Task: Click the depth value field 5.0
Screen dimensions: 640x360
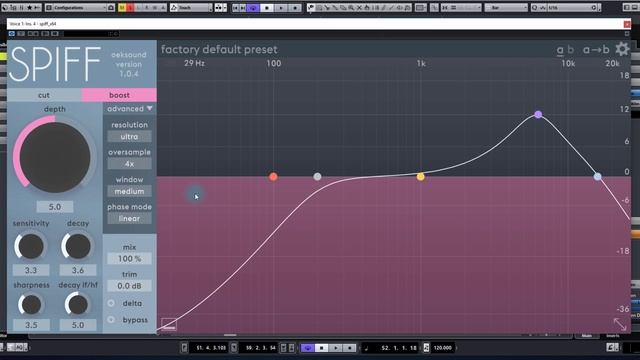Action: [55, 207]
